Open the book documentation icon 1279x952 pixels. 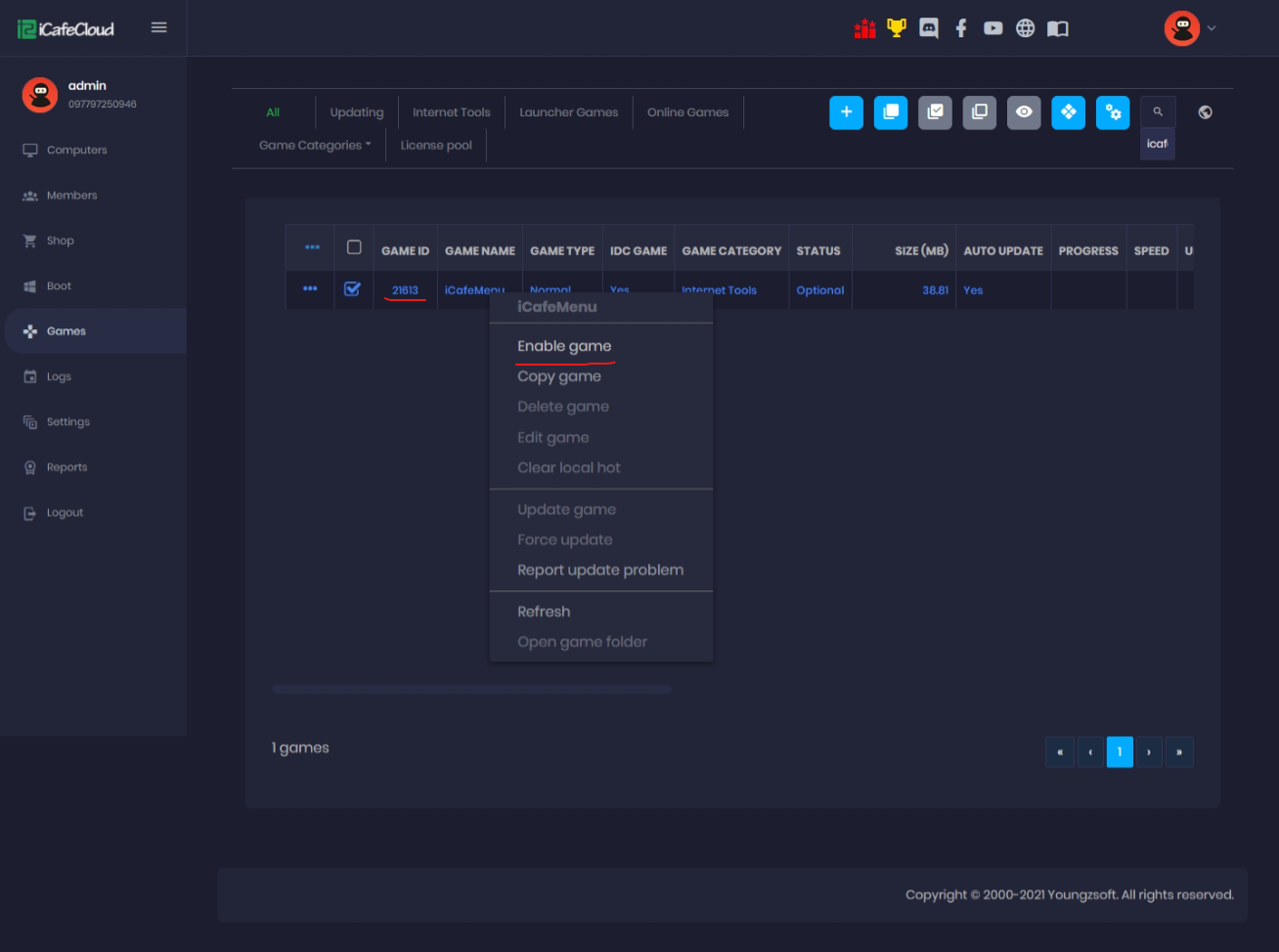[1057, 28]
